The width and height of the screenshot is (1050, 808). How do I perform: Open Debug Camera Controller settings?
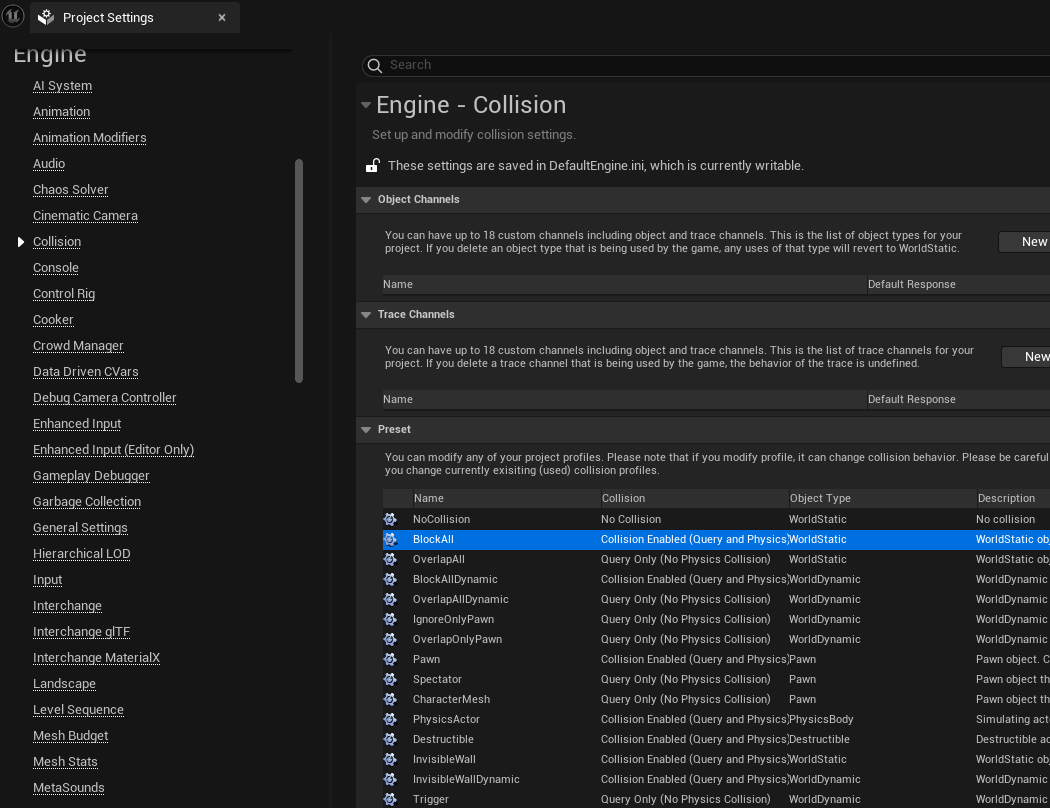click(104, 398)
